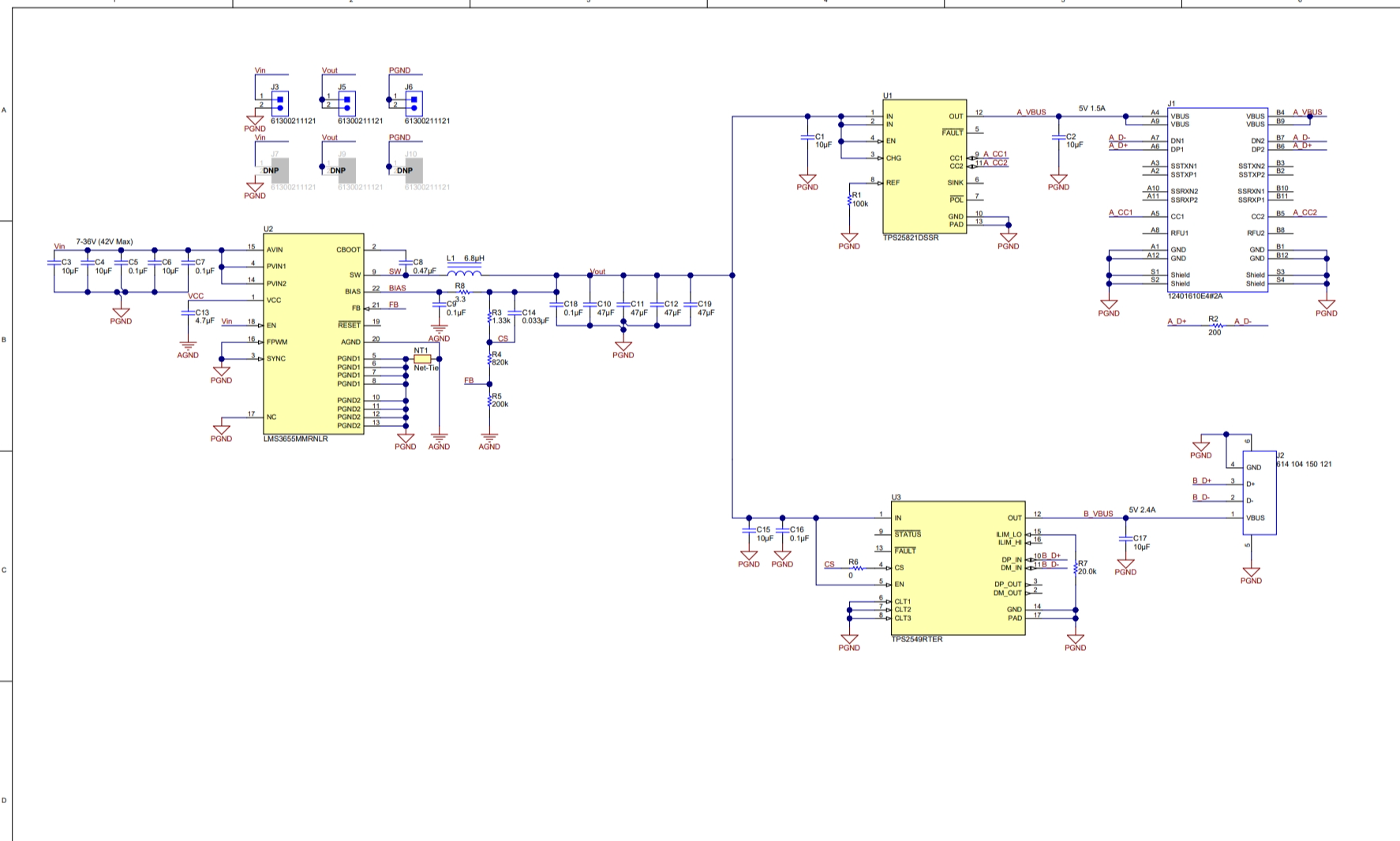Select the U1 TPS25821DSSR chip symbol
Image resolution: width=1400 pixels, height=841 pixels.
point(924,166)
